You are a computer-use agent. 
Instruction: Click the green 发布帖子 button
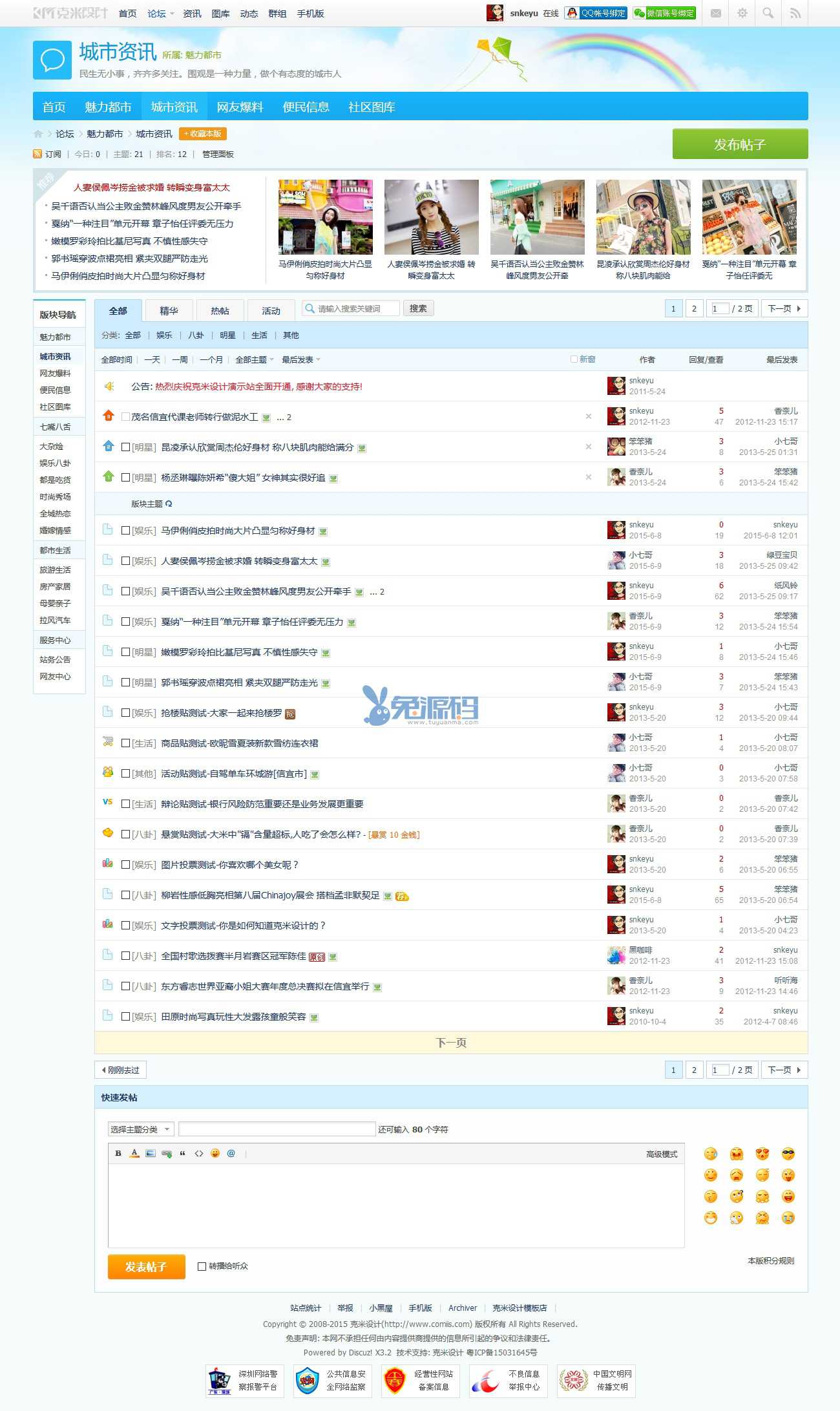point(740,144)
